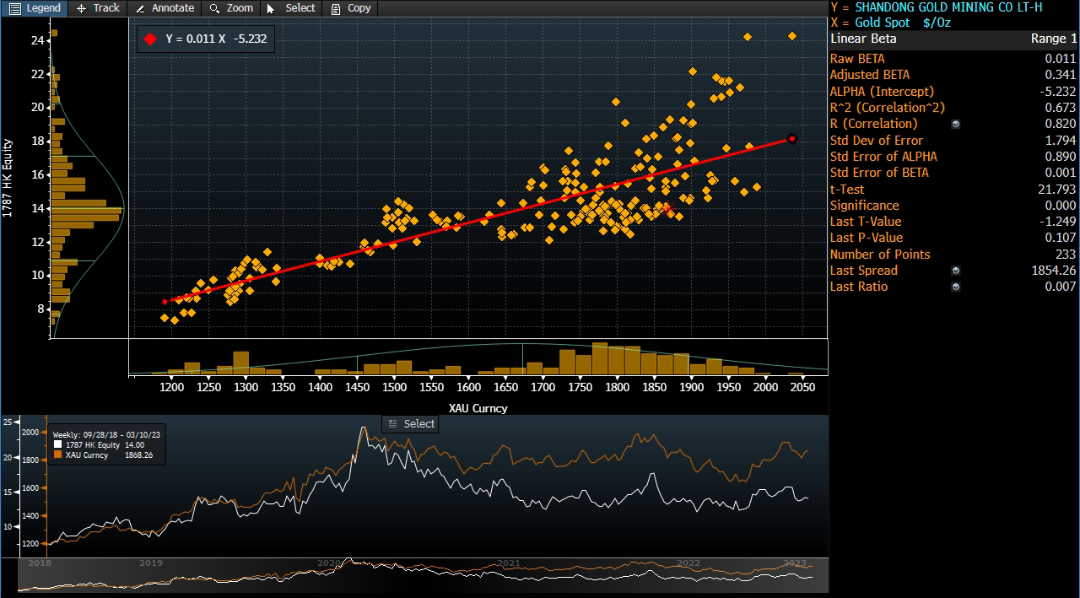Open the Select dropdown above time series
Screen dimensions: 1080x598
click(411, 424)
